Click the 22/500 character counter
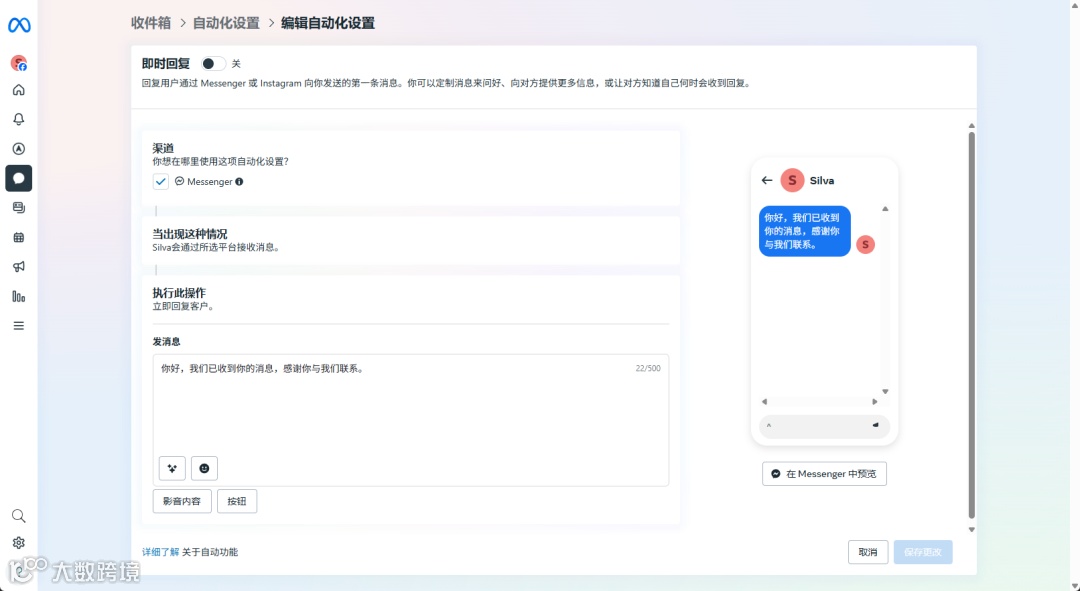Viewport: 1080px width, 591px height. click(x=648, y=369)
